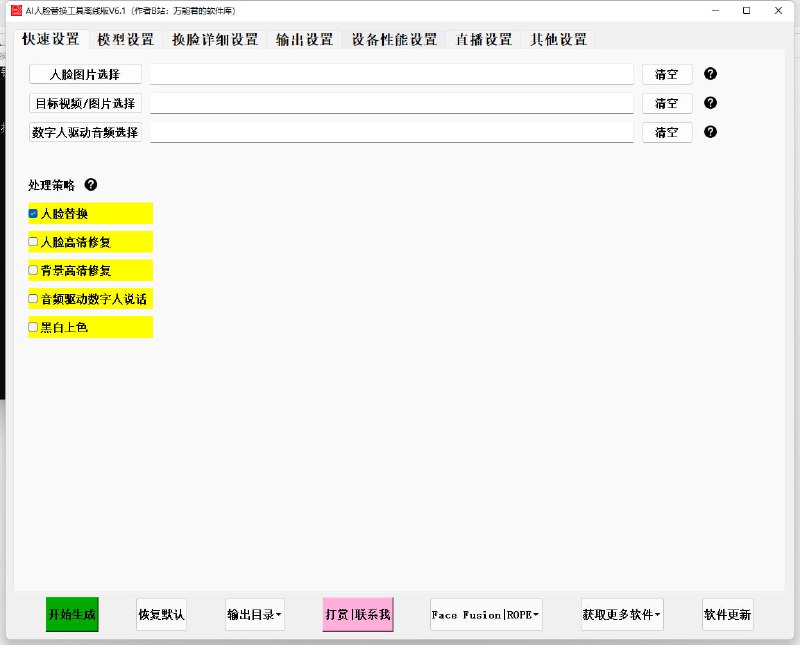Switch to the 模型设置 tab
Viewport: 800px width, 645px height.
(x=126, y=40)
